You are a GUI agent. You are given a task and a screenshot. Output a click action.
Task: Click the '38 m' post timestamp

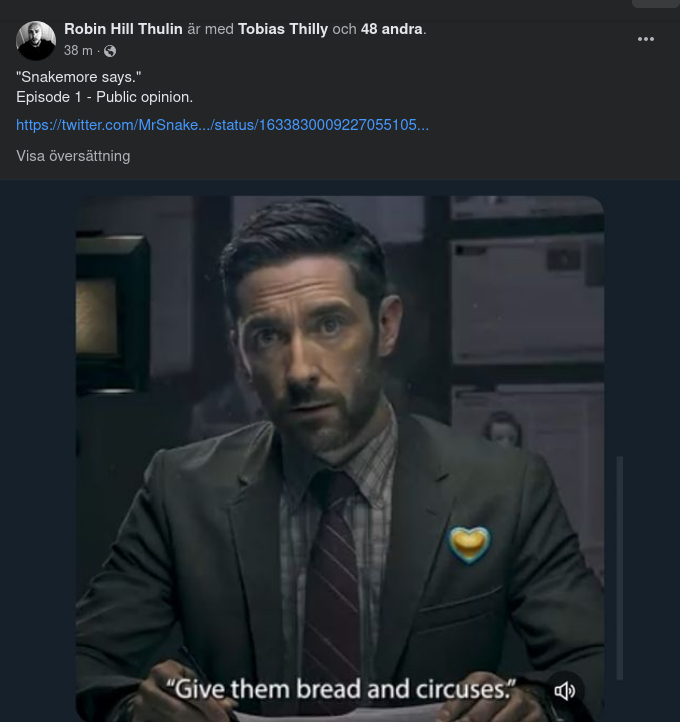[78, 51]
